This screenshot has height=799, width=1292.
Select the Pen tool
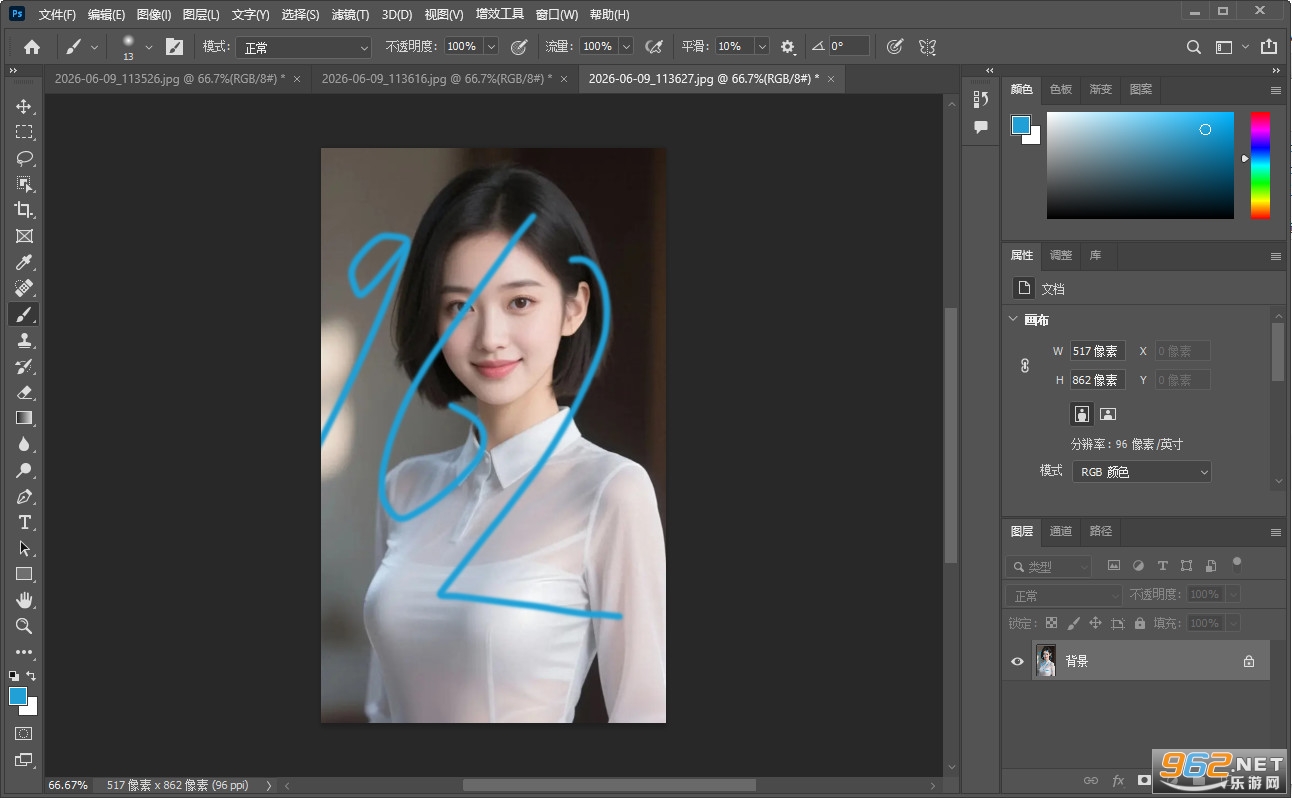pyautogui.click(x=24, y=496)
